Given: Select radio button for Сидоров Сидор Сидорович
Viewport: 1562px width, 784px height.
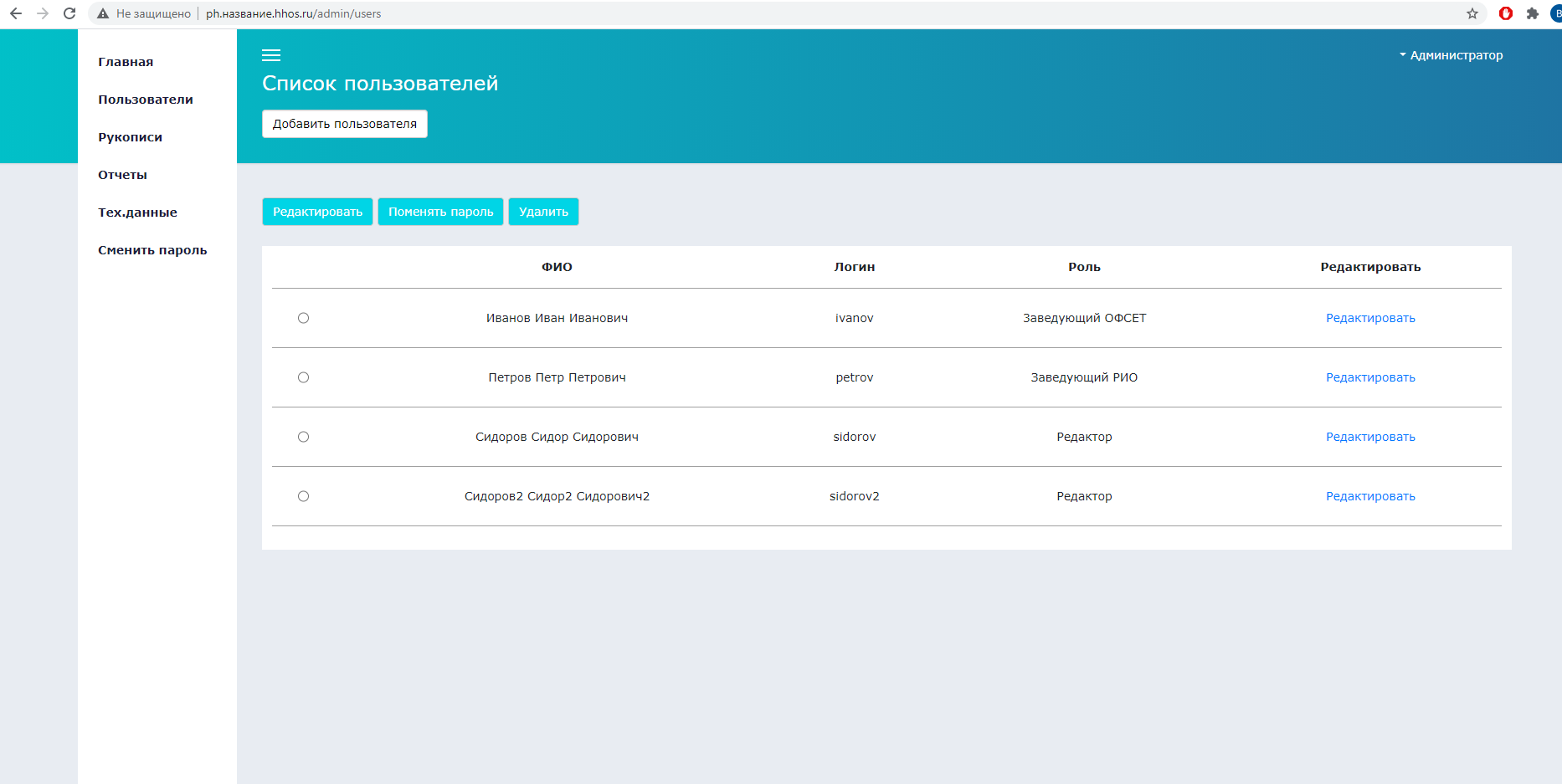Looking at the screenshot, I should (303, 437).
